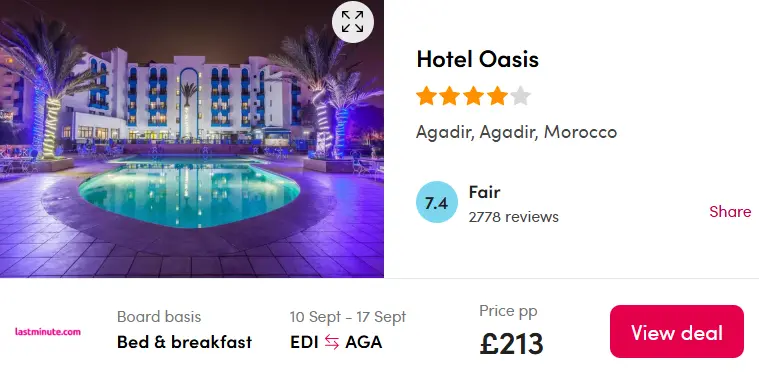This screenshot has width=759, height=373.
Task: Click the hotel pool photo
Action: pyautogui.click(x=192, y=139)
